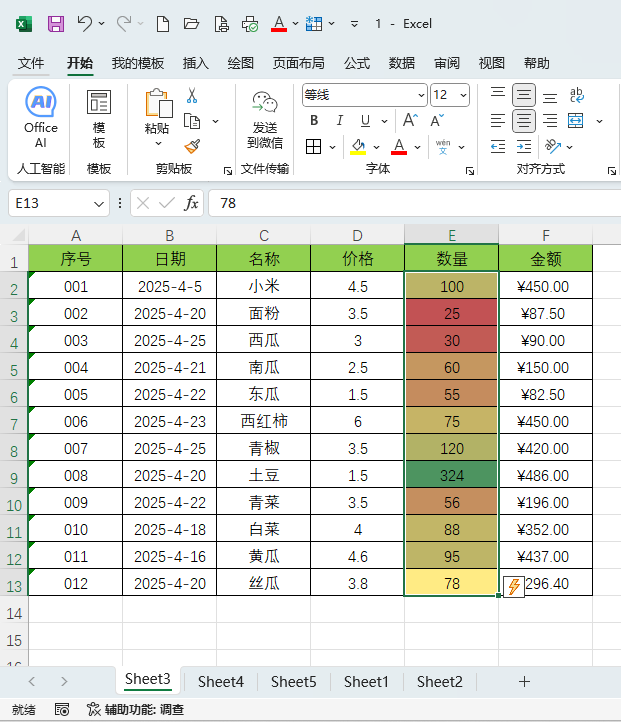This screenshot has width=621, height=722.
Task: Click the borders grid icon
Action: coord(313,147)
